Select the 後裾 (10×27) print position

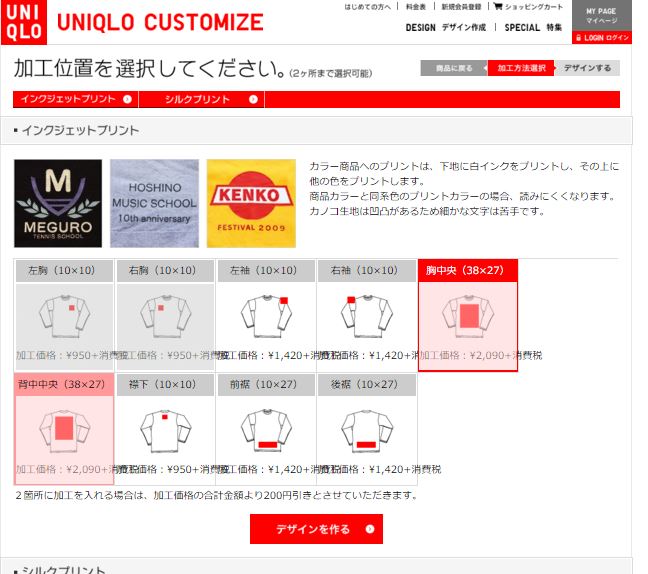click(367, 429)
